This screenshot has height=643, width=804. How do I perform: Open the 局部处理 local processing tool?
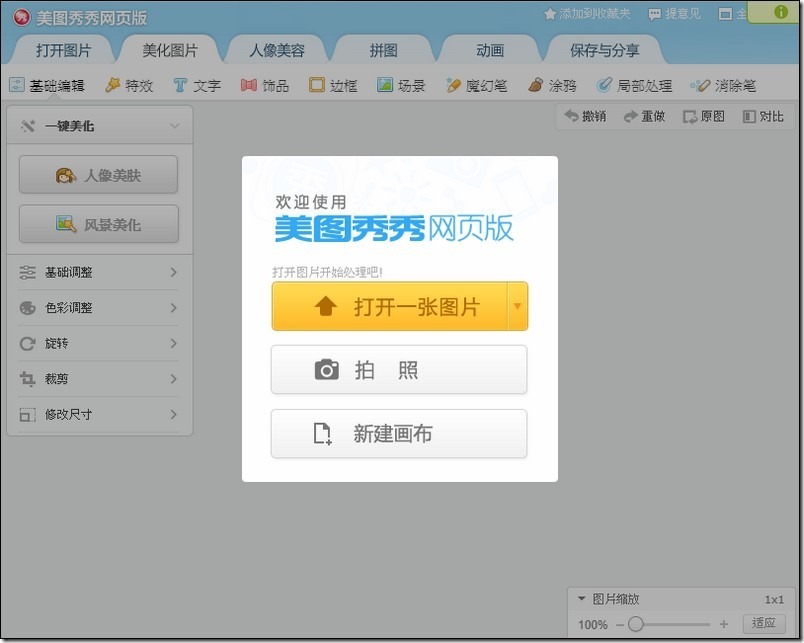(x=634, y=85)
